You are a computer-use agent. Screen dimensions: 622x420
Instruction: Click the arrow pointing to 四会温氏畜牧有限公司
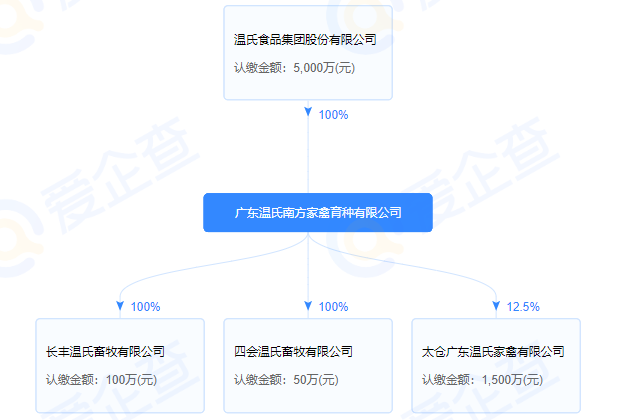pos(308,306)
